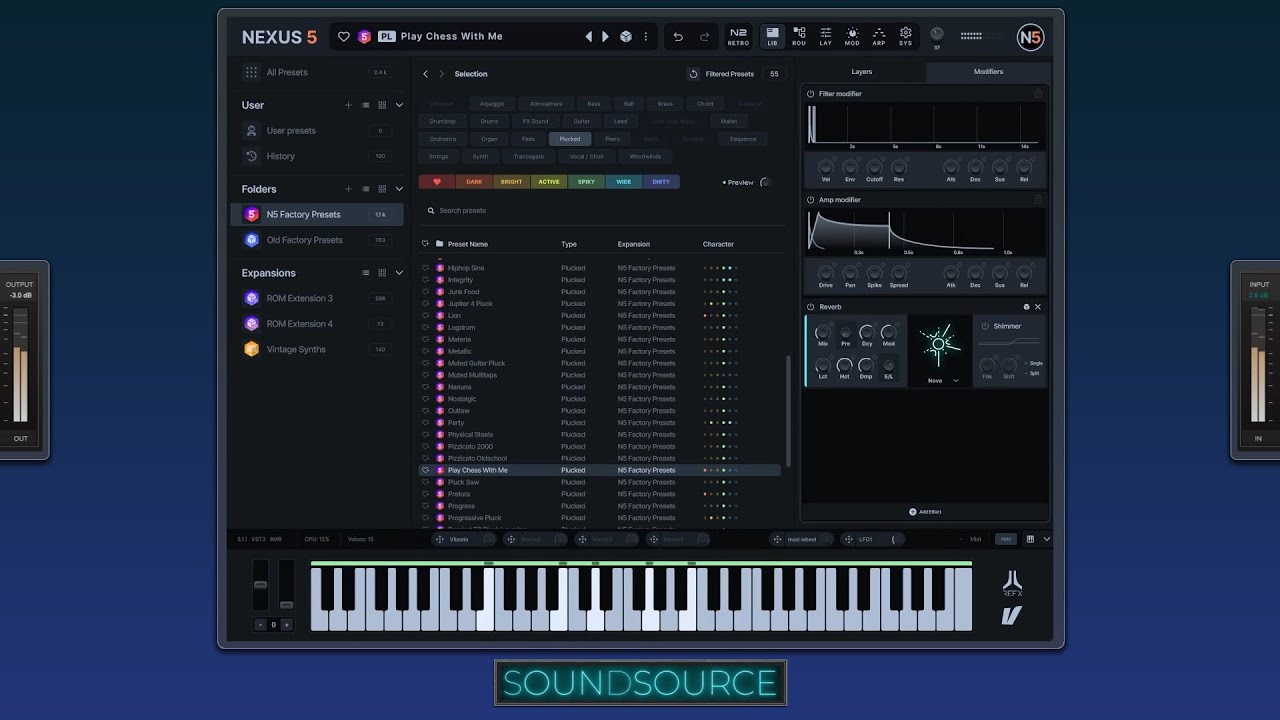Toggle keyboard panel layout icon
This screenshot has width=1280, height=720.
[x=1031, y=539]
